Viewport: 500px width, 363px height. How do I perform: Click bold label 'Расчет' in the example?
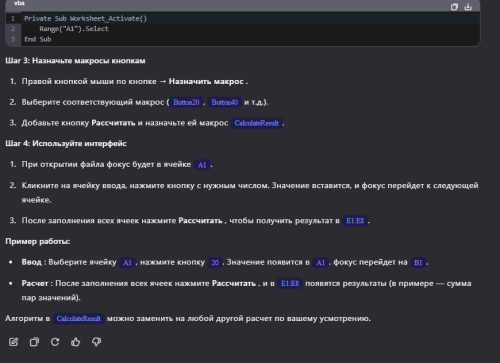coord(35,283)
